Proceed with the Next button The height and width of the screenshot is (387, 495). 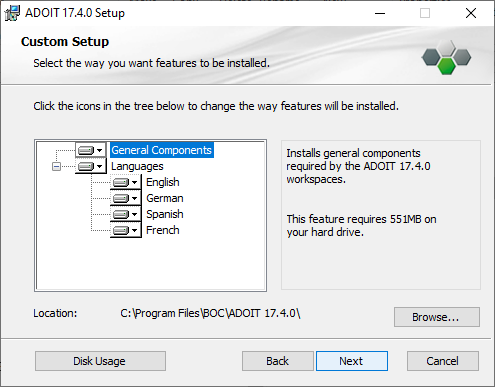pyautogui.click(x=352, y=361)
